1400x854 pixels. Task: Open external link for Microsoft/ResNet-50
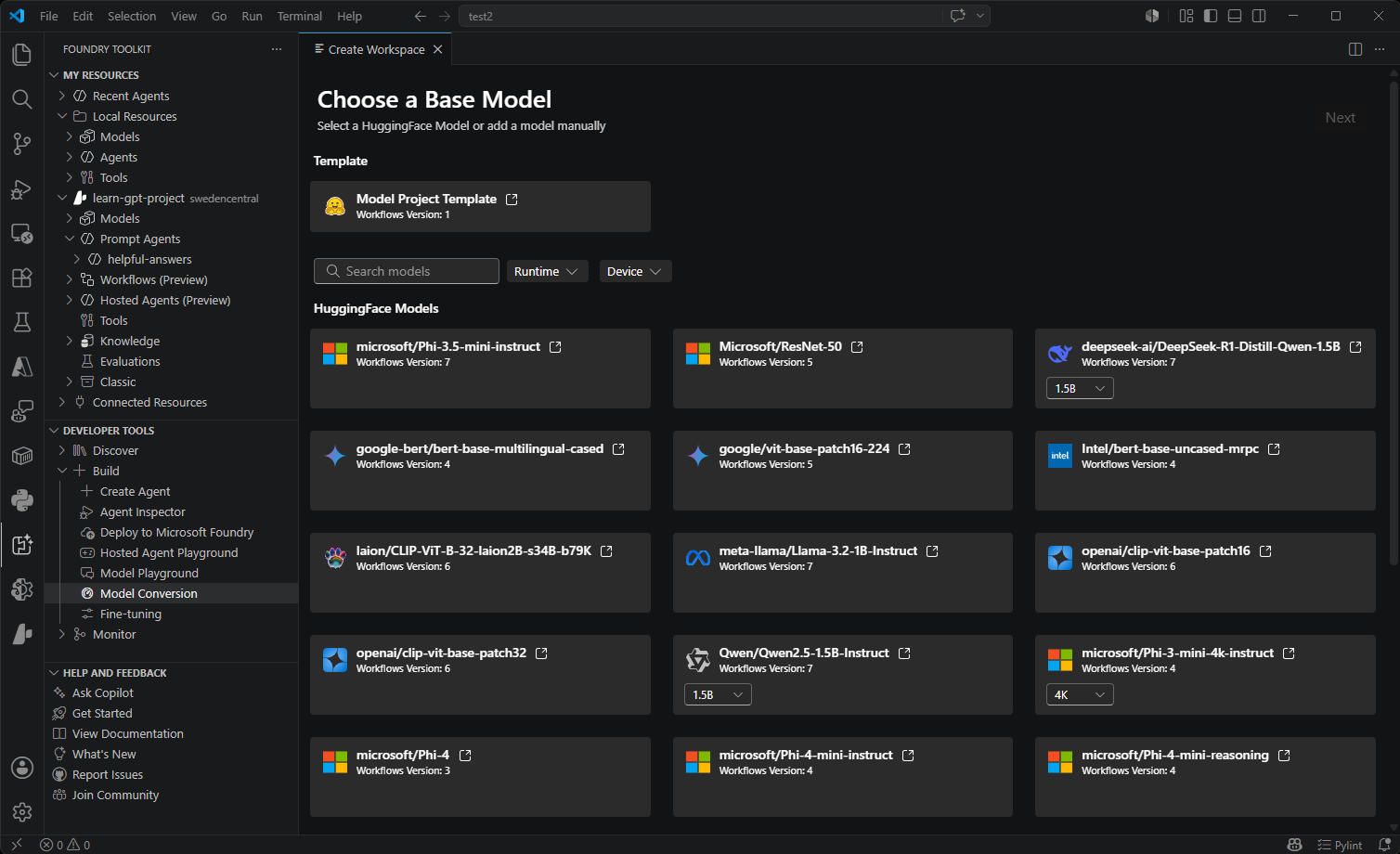[x=857, y=346]
